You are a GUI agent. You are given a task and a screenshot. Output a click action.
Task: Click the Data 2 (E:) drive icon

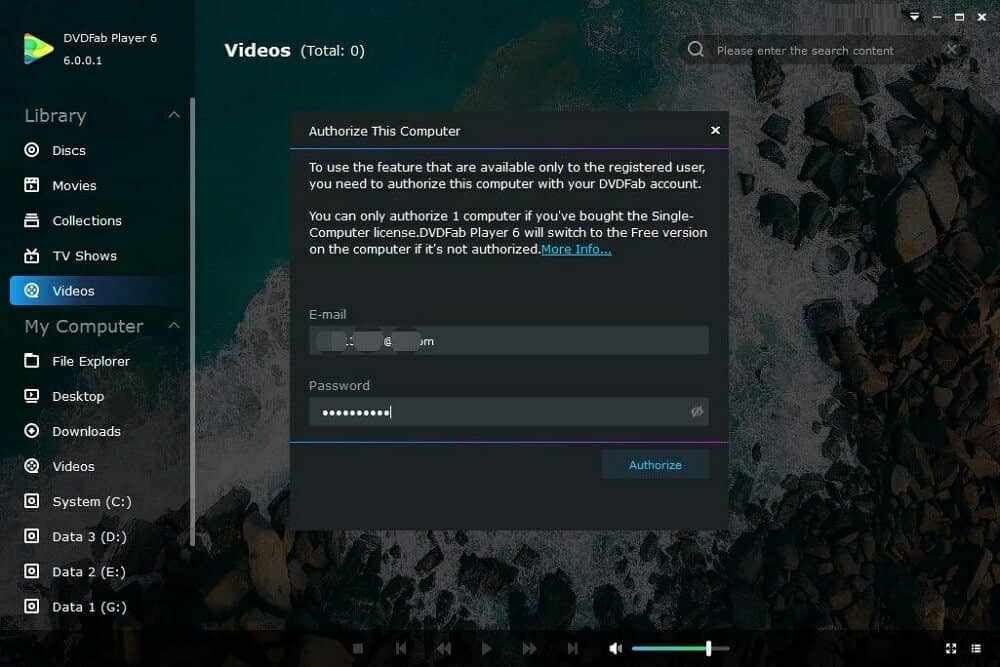31,571
